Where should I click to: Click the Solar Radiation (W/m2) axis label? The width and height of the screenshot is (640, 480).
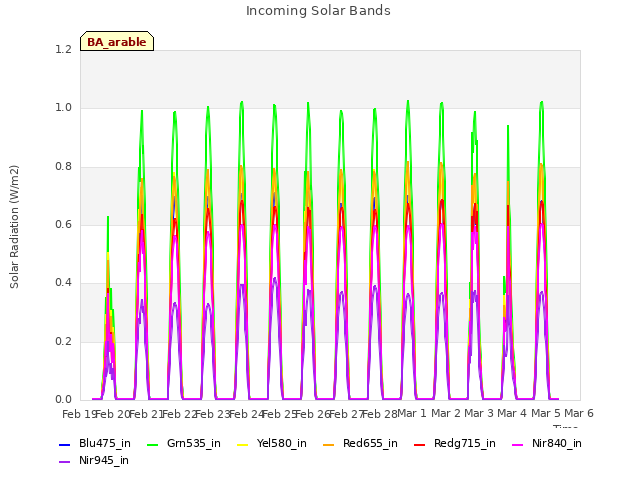[14, 227]
